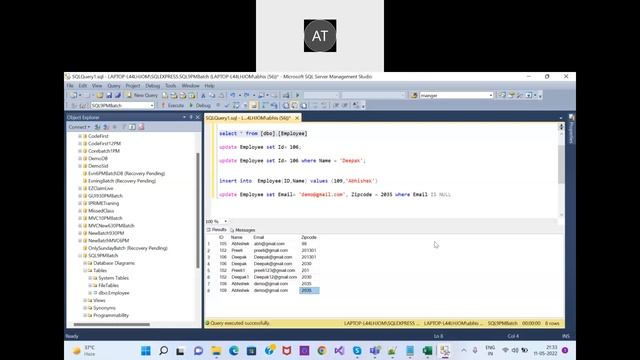The height and width of the screenshot is (360, 640).
Task: Click the Save icon in the toolbar
Action: [109, 95]
